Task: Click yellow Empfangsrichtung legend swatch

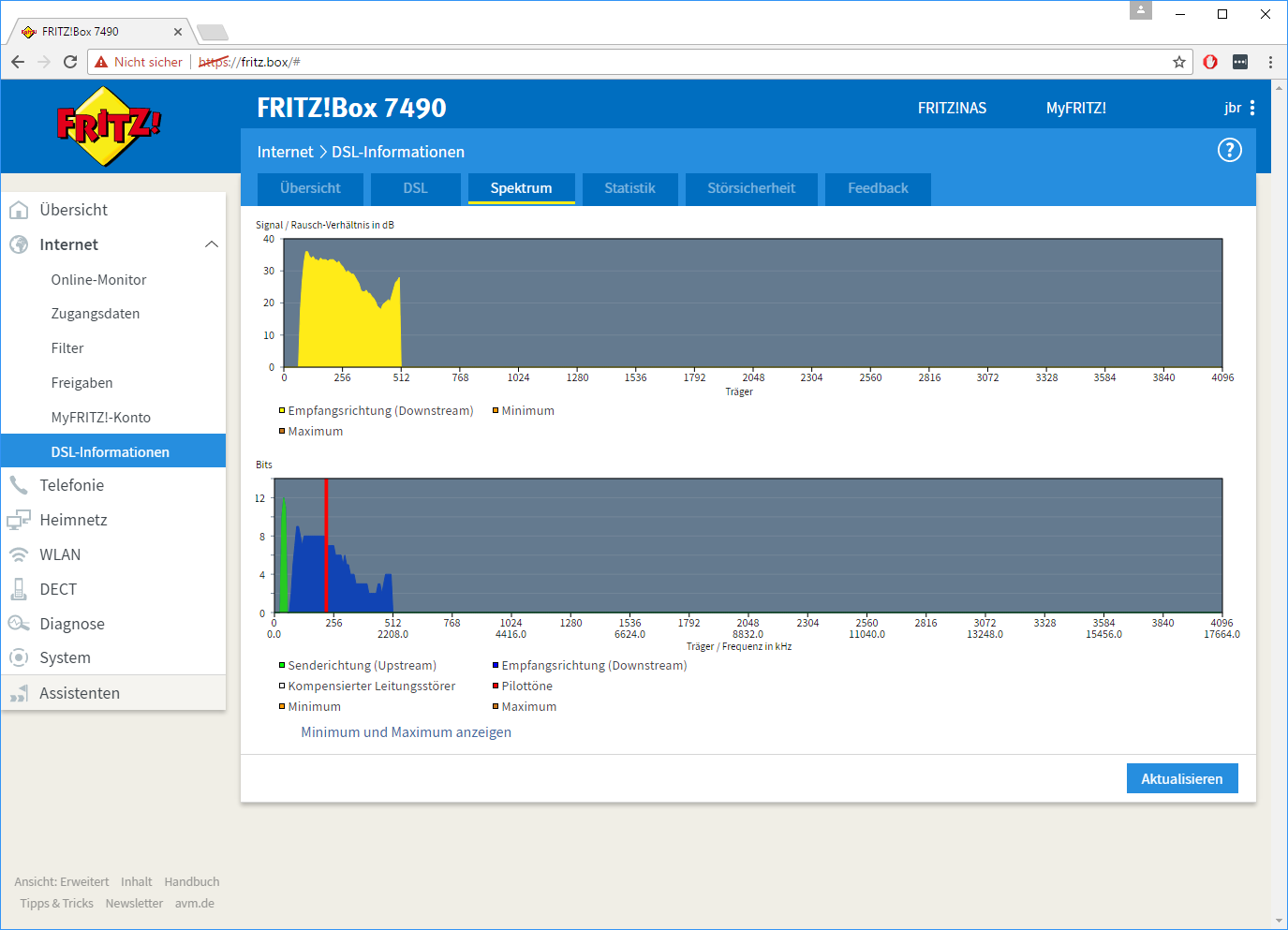Action: (281, 411)
